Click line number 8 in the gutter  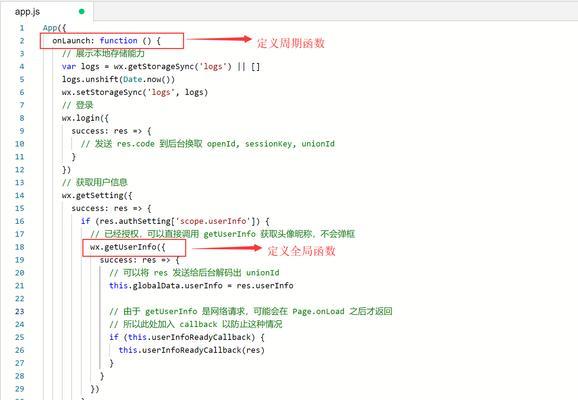pos(21,118)
